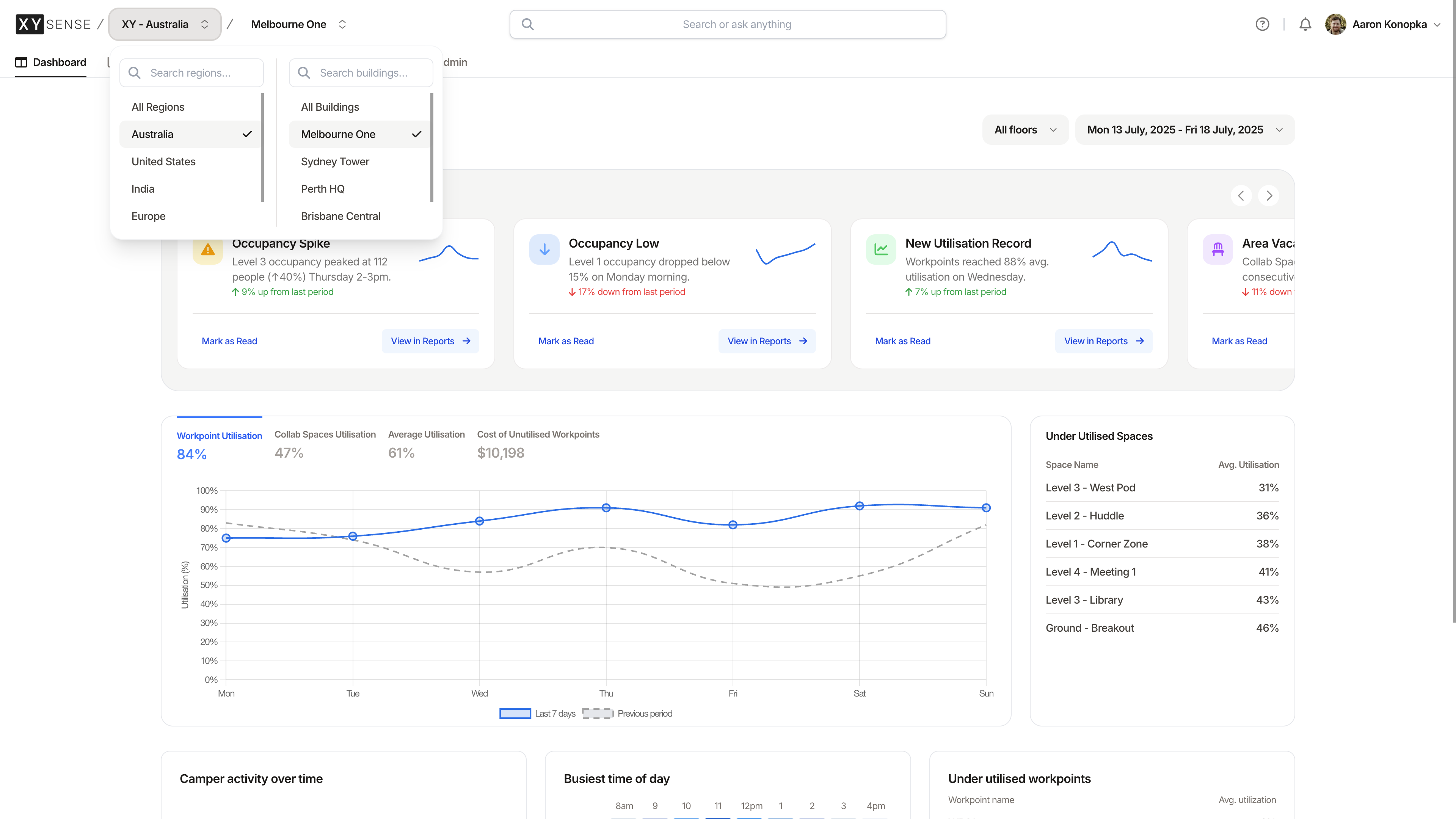Select Collab Spaces Utilisation metric tab

[x=325, y=444]
